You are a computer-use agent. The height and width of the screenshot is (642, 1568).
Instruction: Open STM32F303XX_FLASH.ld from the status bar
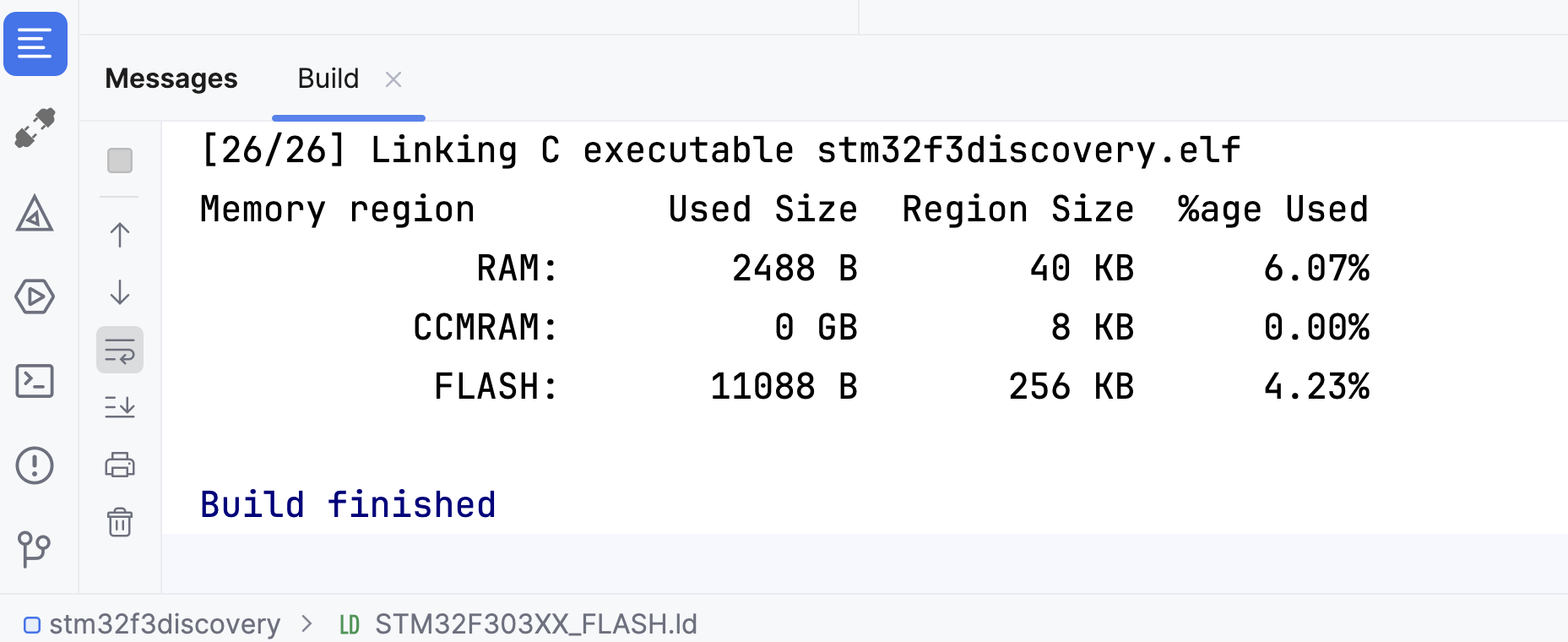535,624
